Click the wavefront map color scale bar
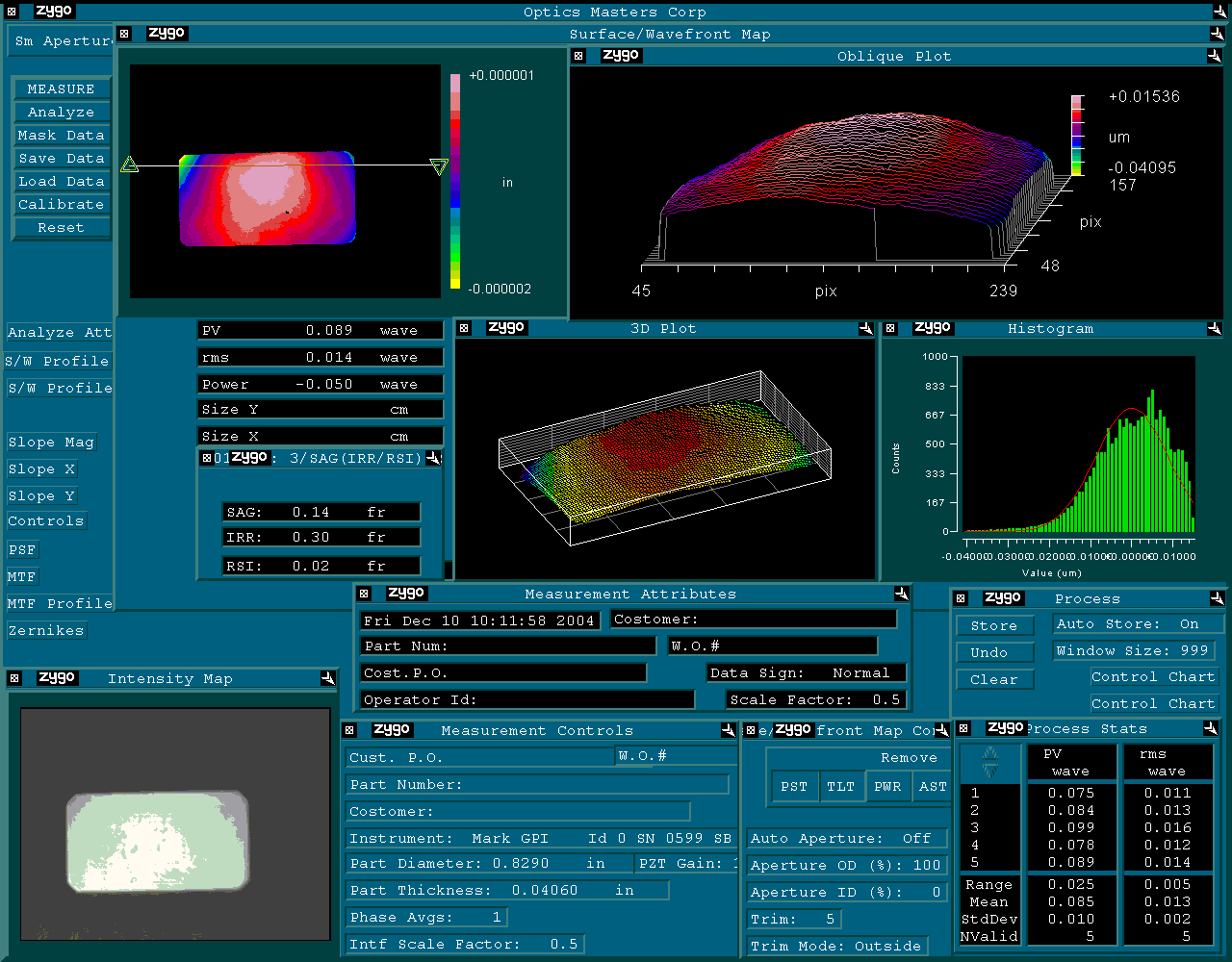1232x962 pixels. (x=455, y=182)
